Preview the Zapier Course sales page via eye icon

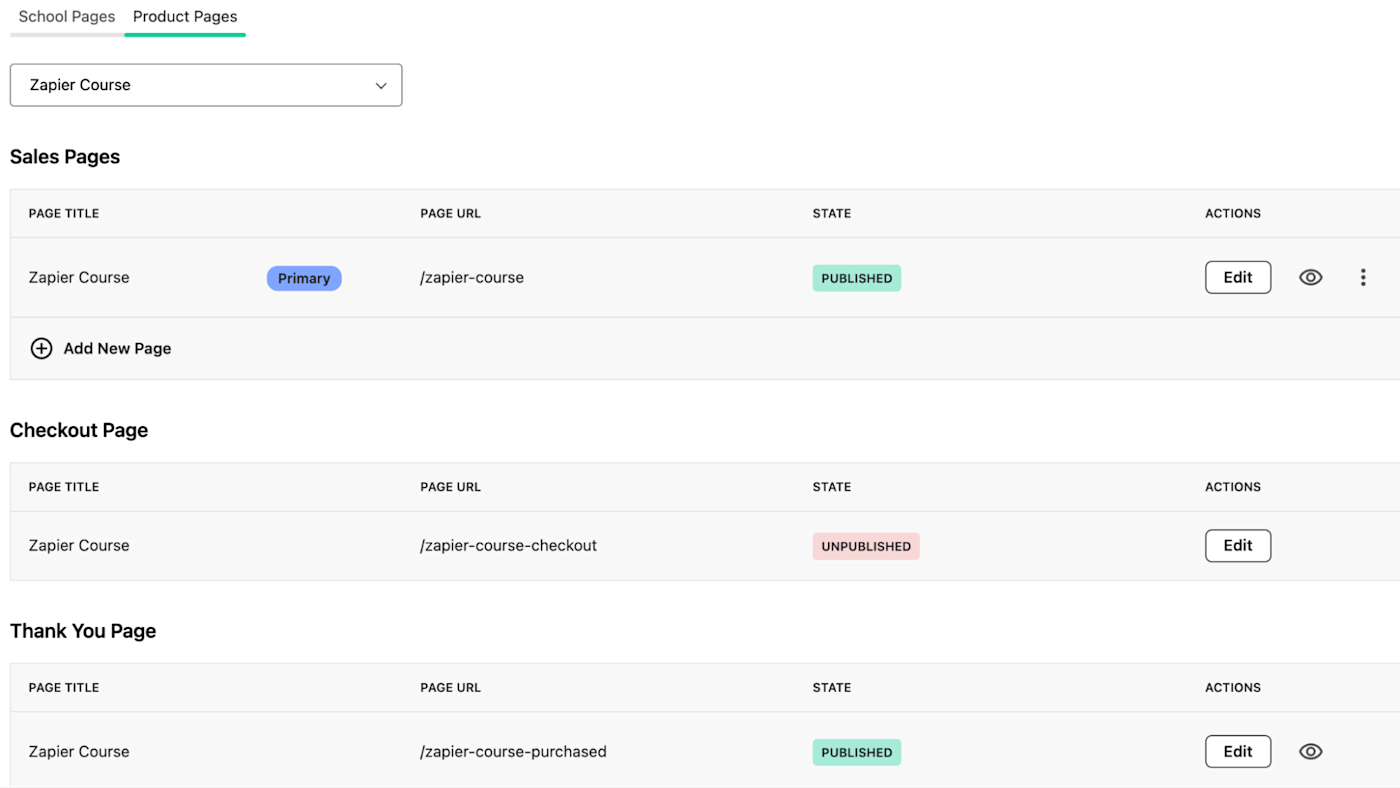[x=1310, y=278]
